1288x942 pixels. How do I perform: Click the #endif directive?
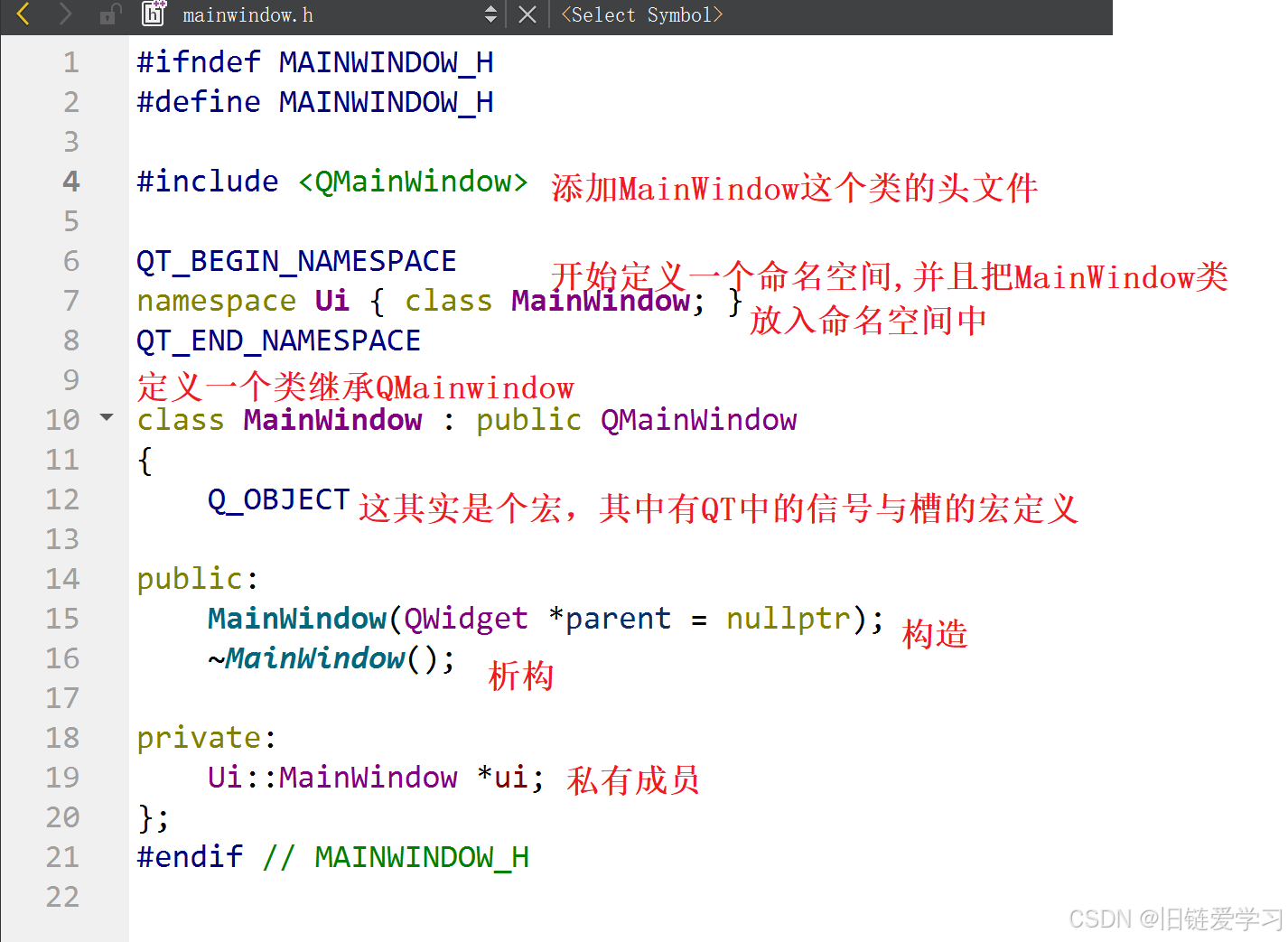point(190,857)
